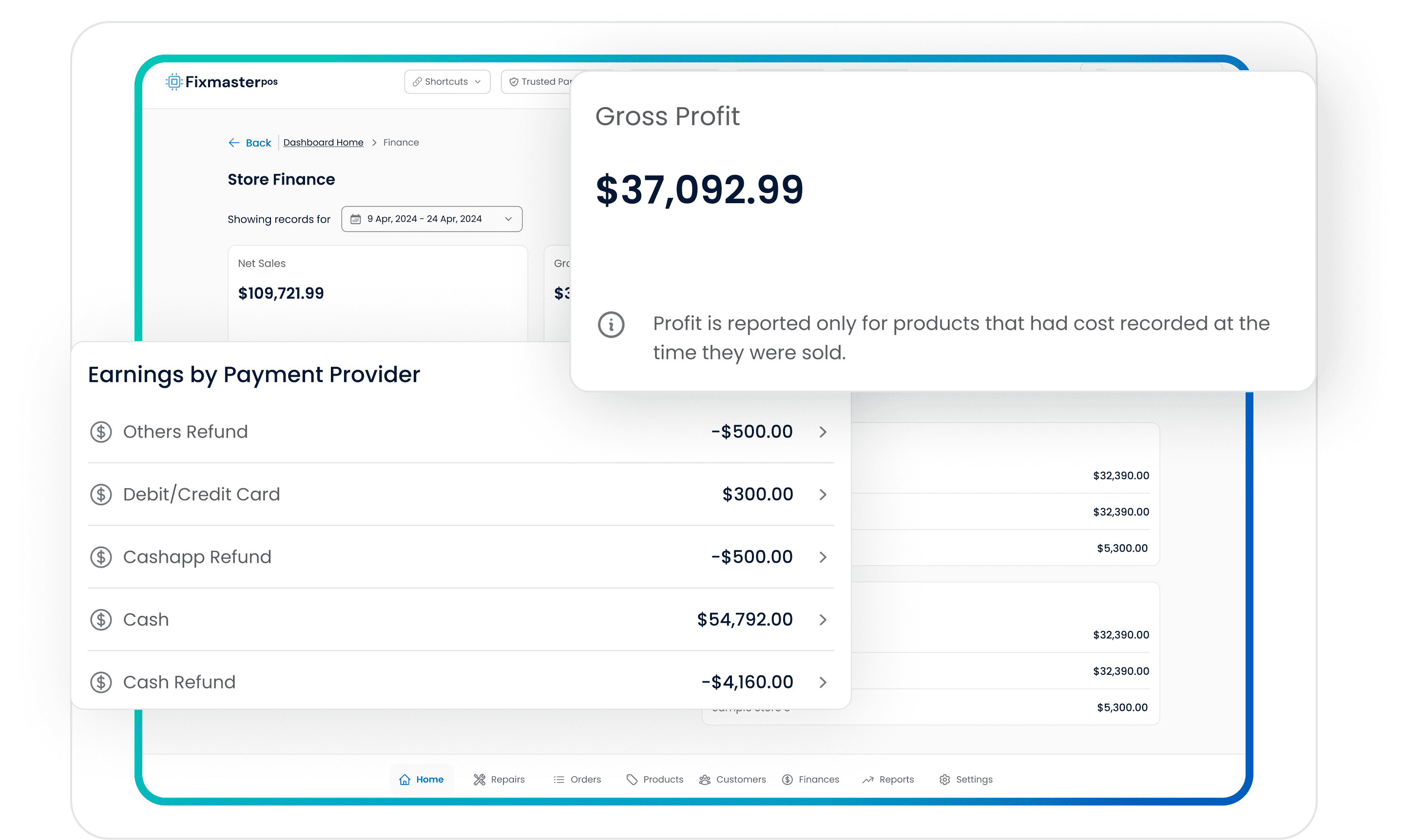This screenshot has height=840, width=1403.
Task: Open the Shortcuts dropdown
Action: [x=447, y=81]
